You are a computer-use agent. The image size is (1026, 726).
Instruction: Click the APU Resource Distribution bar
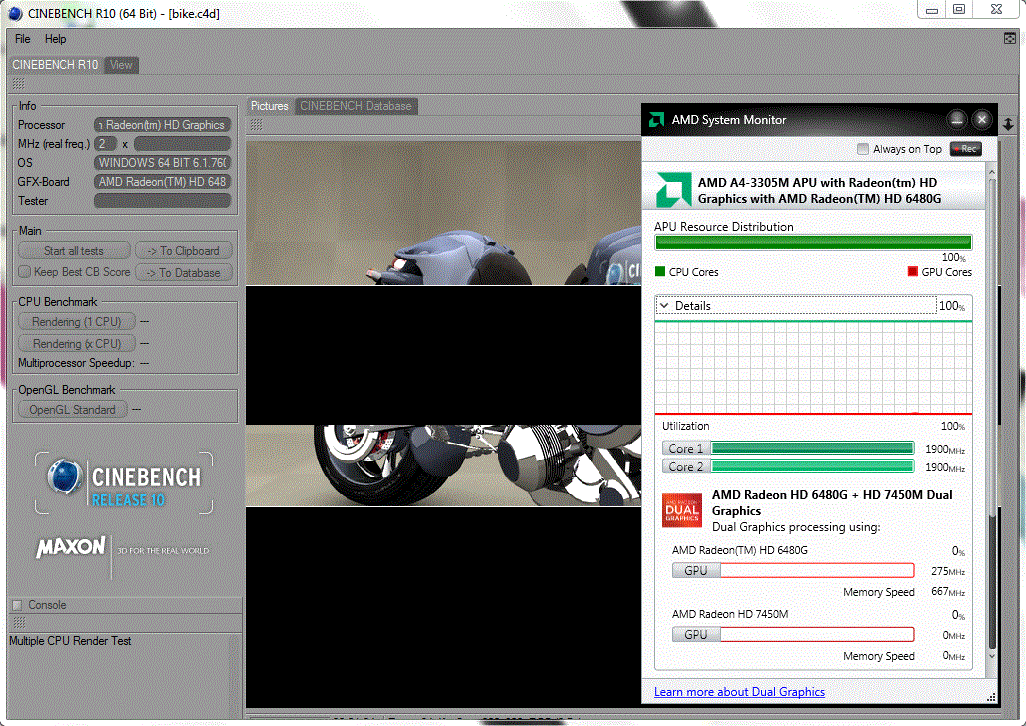coord(813,243)
